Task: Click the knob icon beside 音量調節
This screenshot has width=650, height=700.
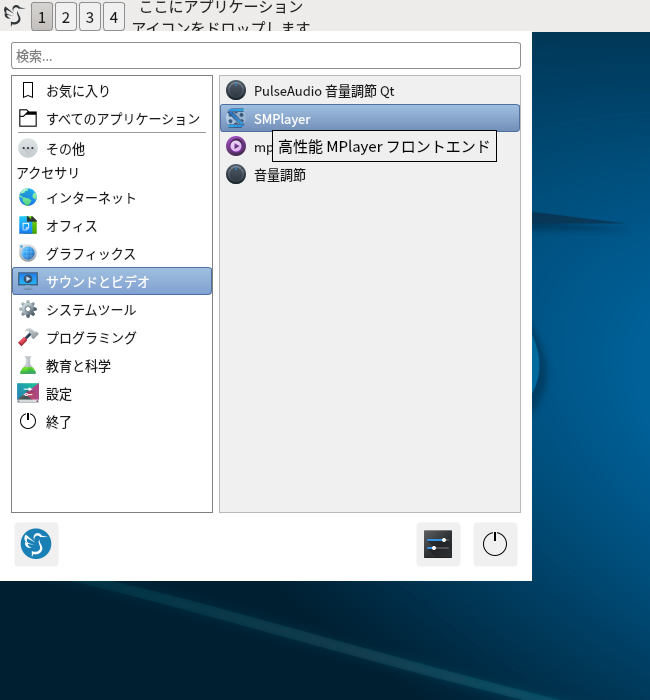Action: click(x=236, y=174)
